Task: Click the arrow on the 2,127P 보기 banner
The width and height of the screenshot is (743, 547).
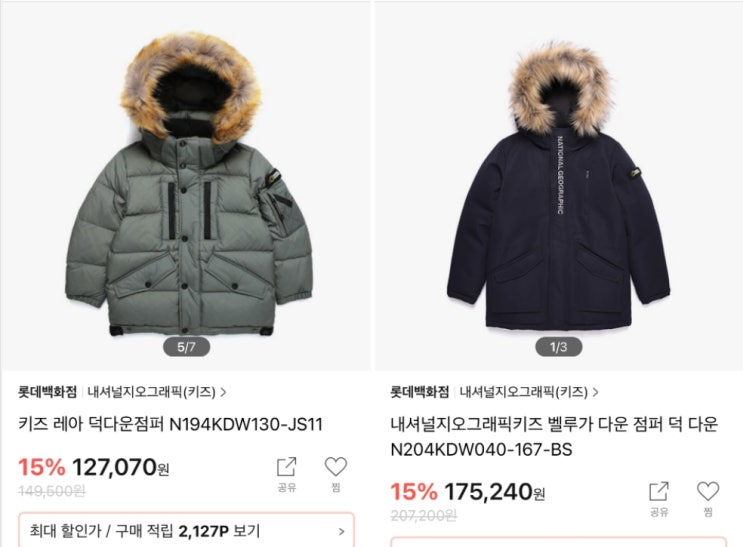Action: point(341,532)
